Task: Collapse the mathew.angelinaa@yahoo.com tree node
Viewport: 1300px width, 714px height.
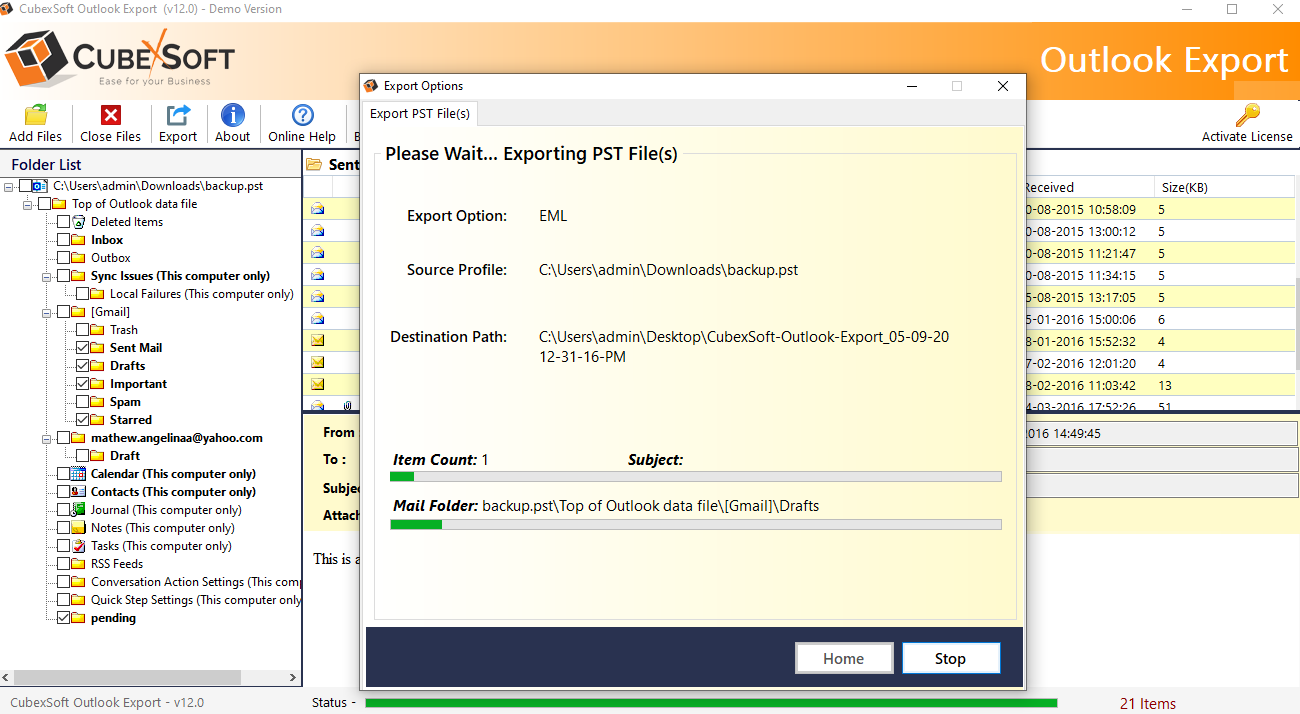Action: tap(47, 438)
